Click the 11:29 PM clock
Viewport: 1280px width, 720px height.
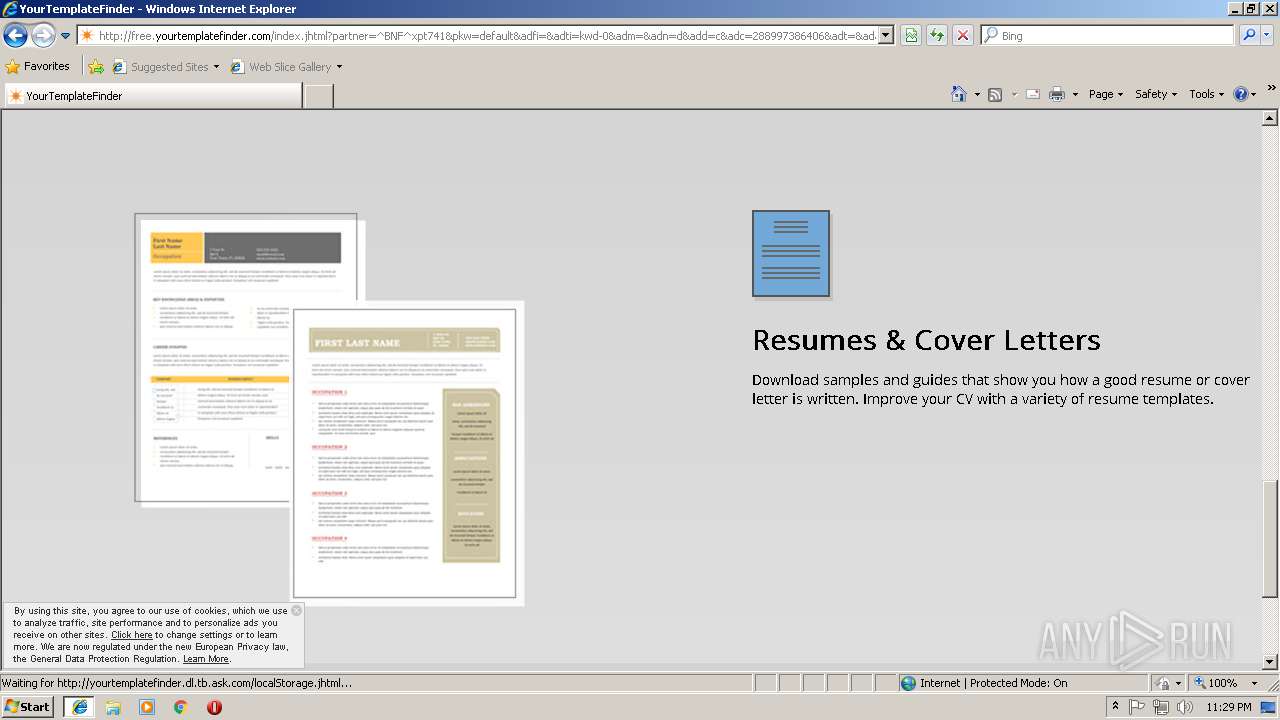click(x=1229, y=707)
